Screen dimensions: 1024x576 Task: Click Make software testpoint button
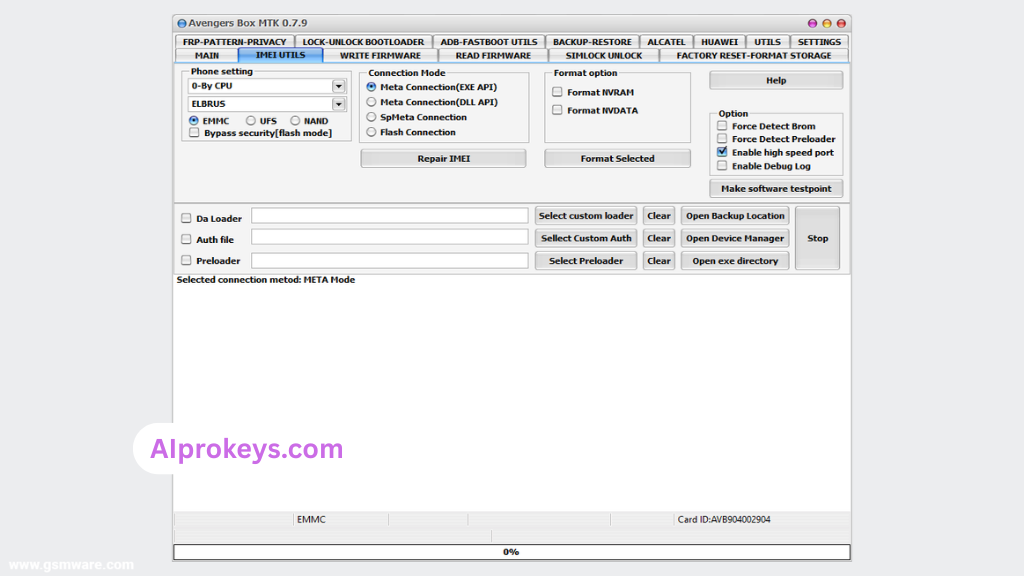pos(776,188)
